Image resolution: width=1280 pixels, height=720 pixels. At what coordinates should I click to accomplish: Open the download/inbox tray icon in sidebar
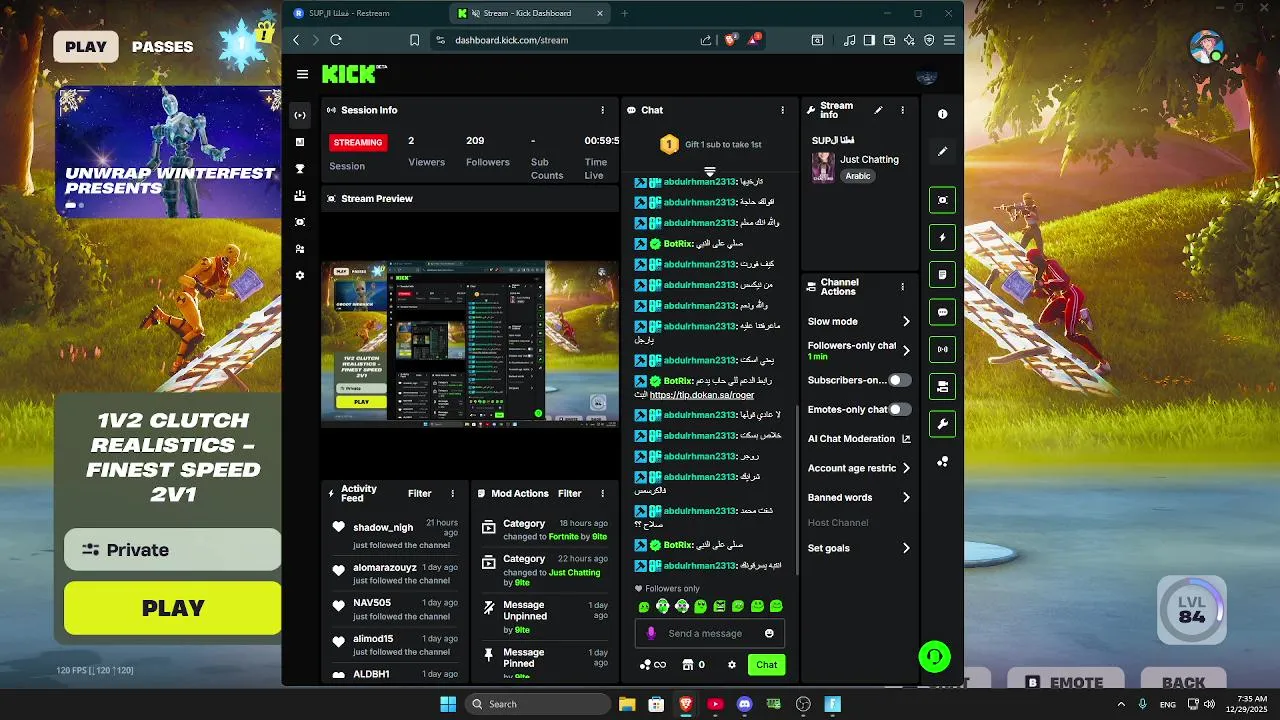tap(300, 196)
